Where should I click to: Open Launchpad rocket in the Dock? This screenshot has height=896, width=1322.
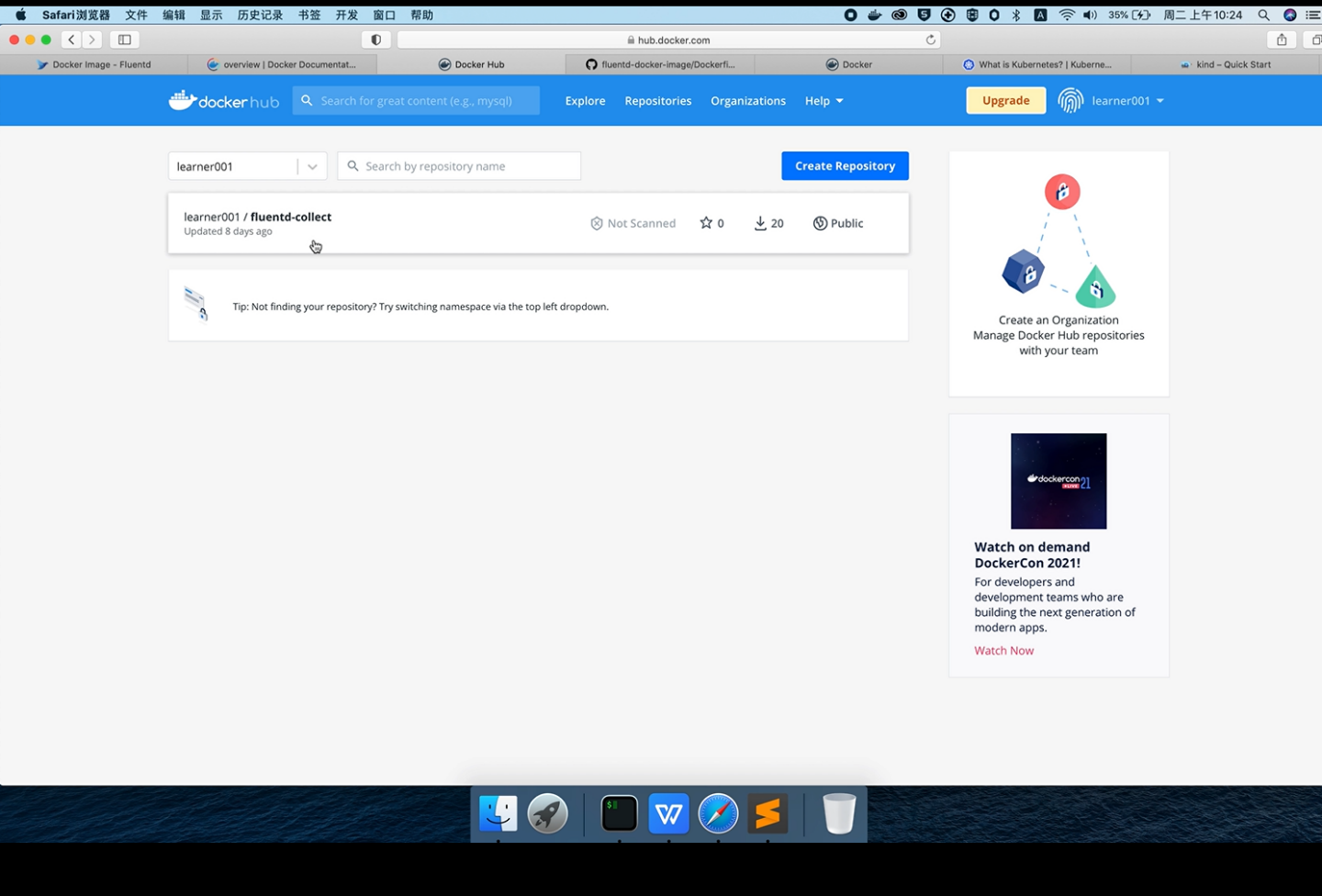(548, 813)
